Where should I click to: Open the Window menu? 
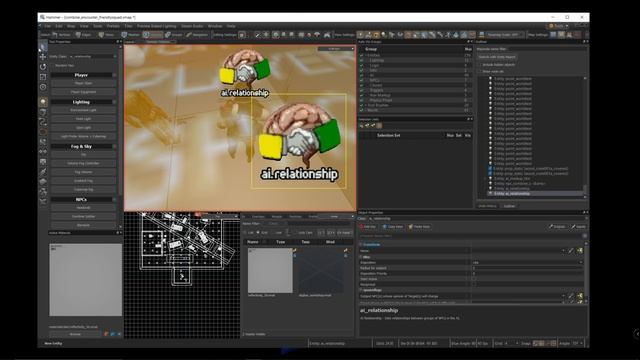click(x=215, y=26)
